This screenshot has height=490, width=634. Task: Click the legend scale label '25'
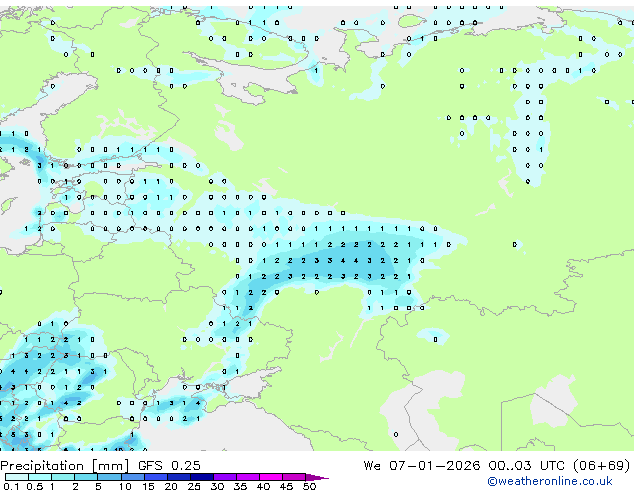click(194, 486)
